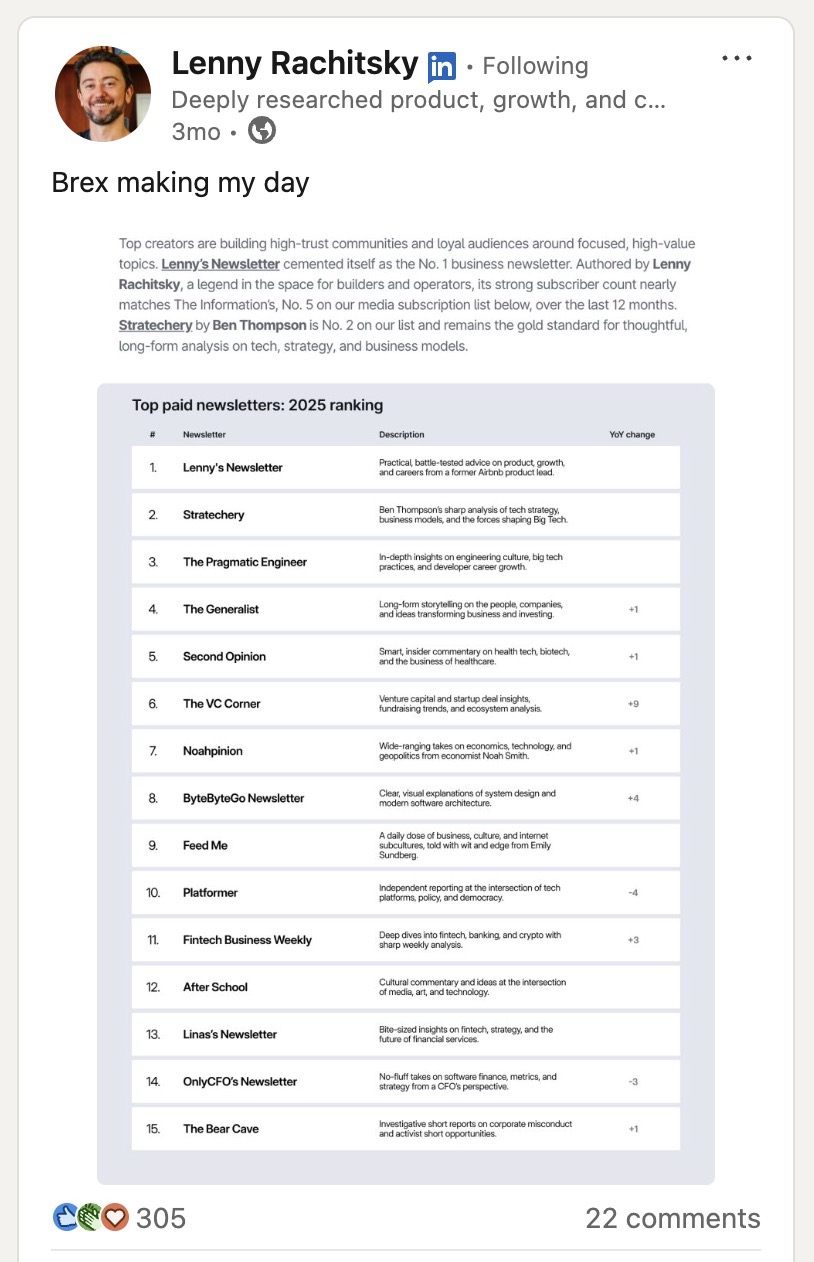
Task: View the 22 comments
Action: 672,1218
